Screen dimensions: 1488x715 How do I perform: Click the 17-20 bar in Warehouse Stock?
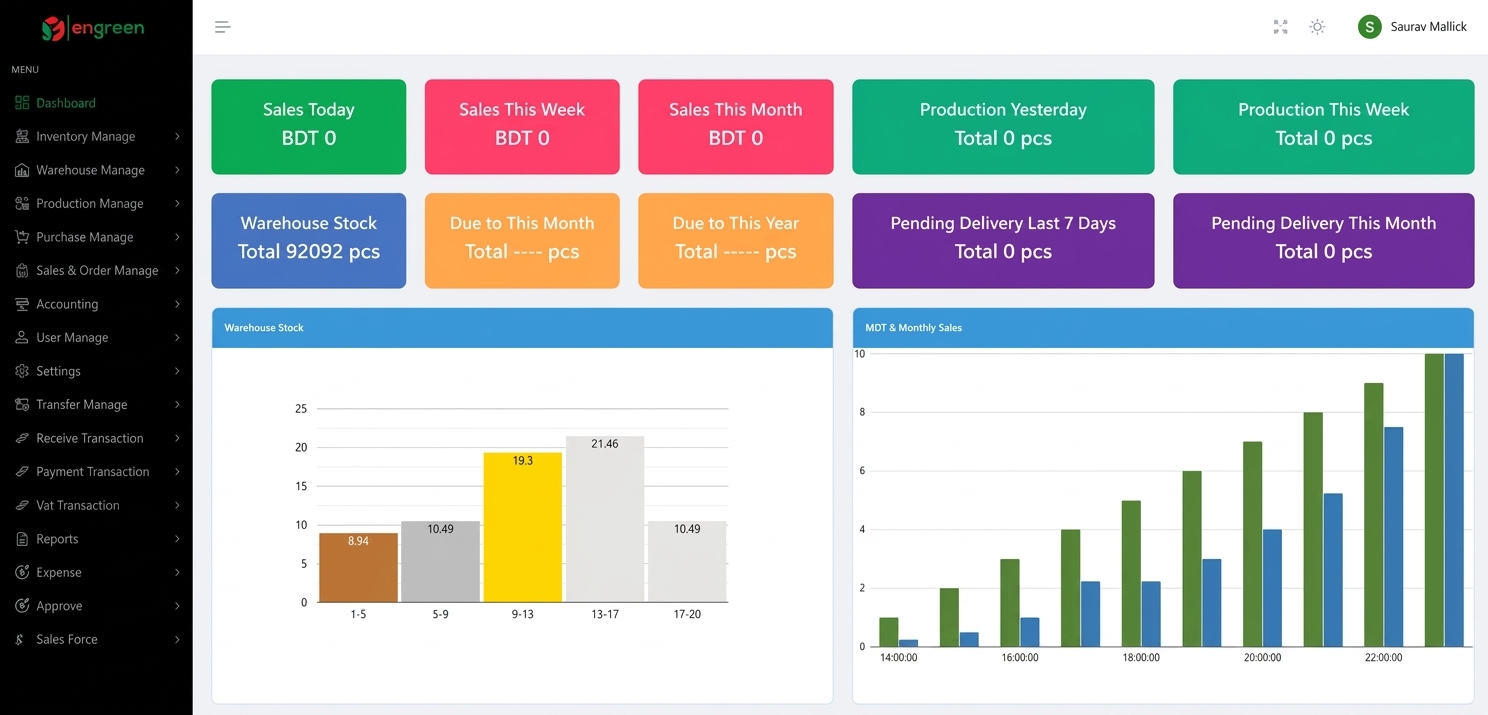pyautogui.click(x=687, y=562)
